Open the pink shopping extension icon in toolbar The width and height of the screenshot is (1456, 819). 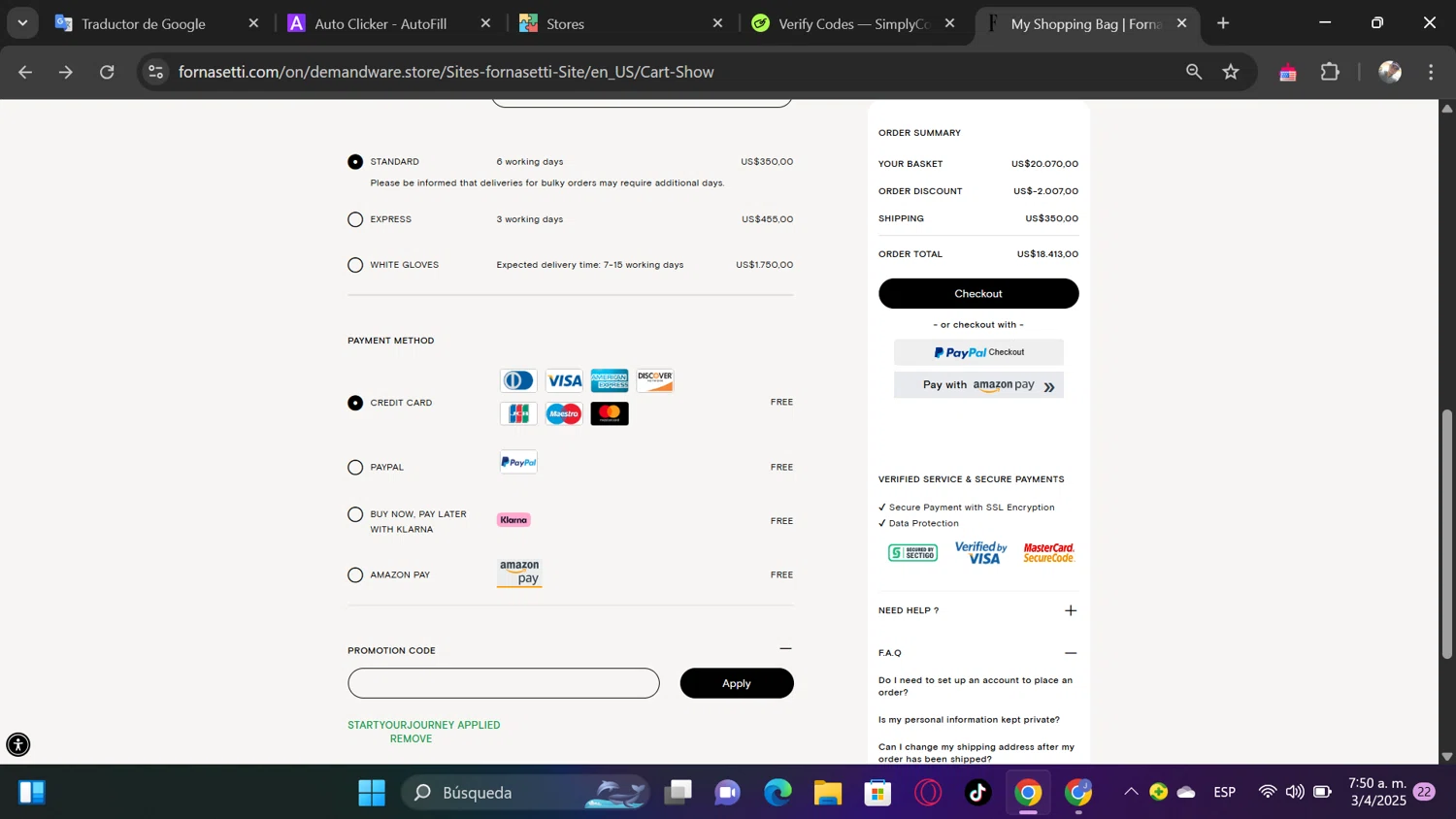(x=1288, y=72)
